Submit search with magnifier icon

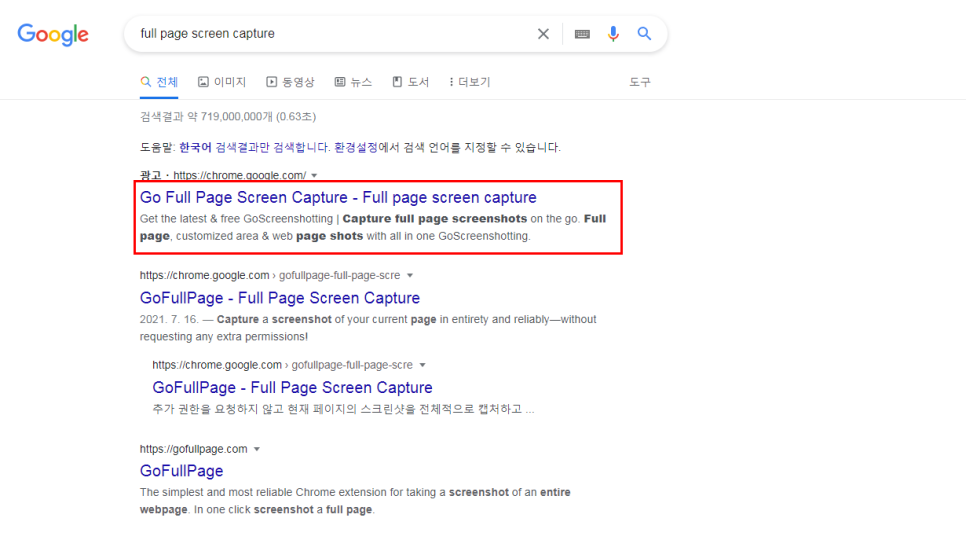[644, 34]
